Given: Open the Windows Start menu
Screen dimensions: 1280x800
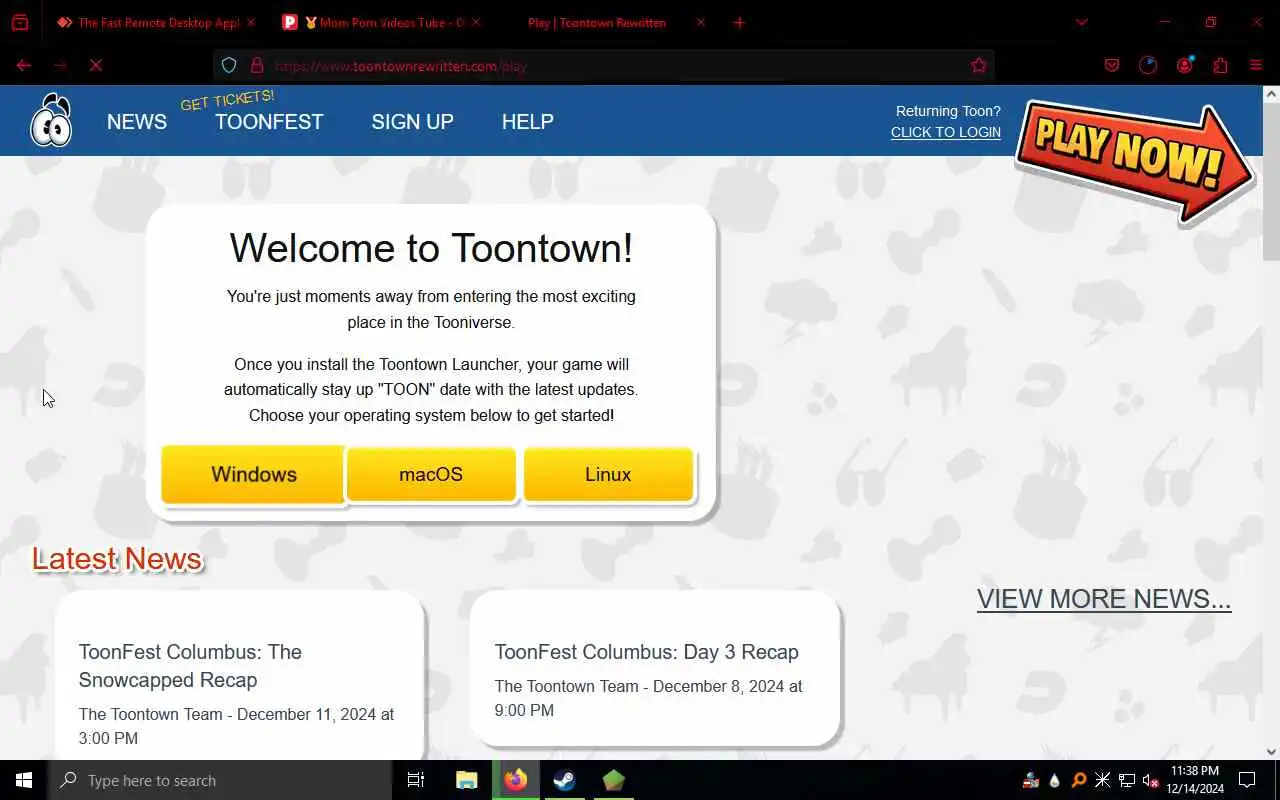Looking at the screenshot, I should click(24, 780).
